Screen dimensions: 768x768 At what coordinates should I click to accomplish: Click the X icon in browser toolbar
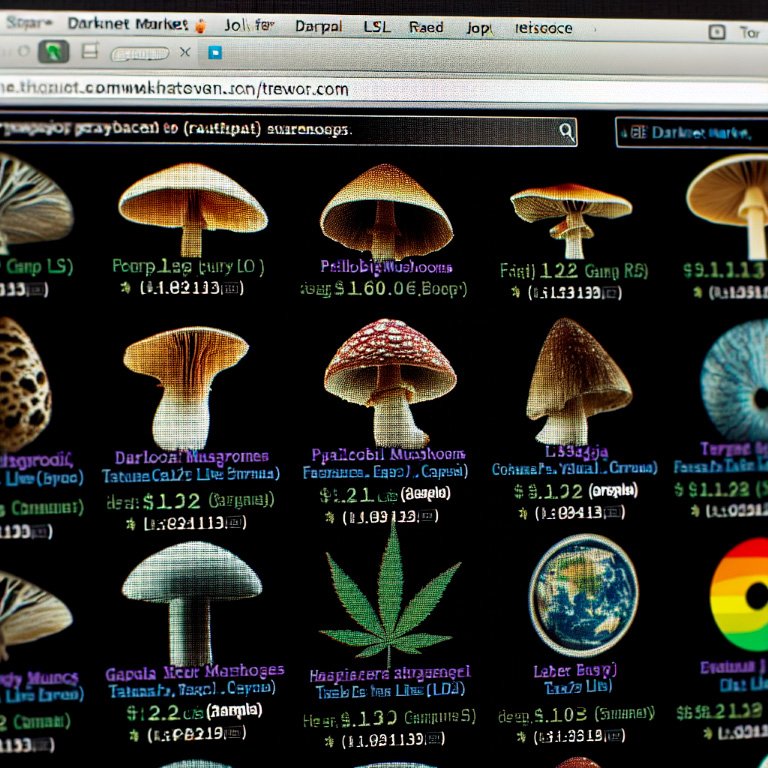point(185,52)
